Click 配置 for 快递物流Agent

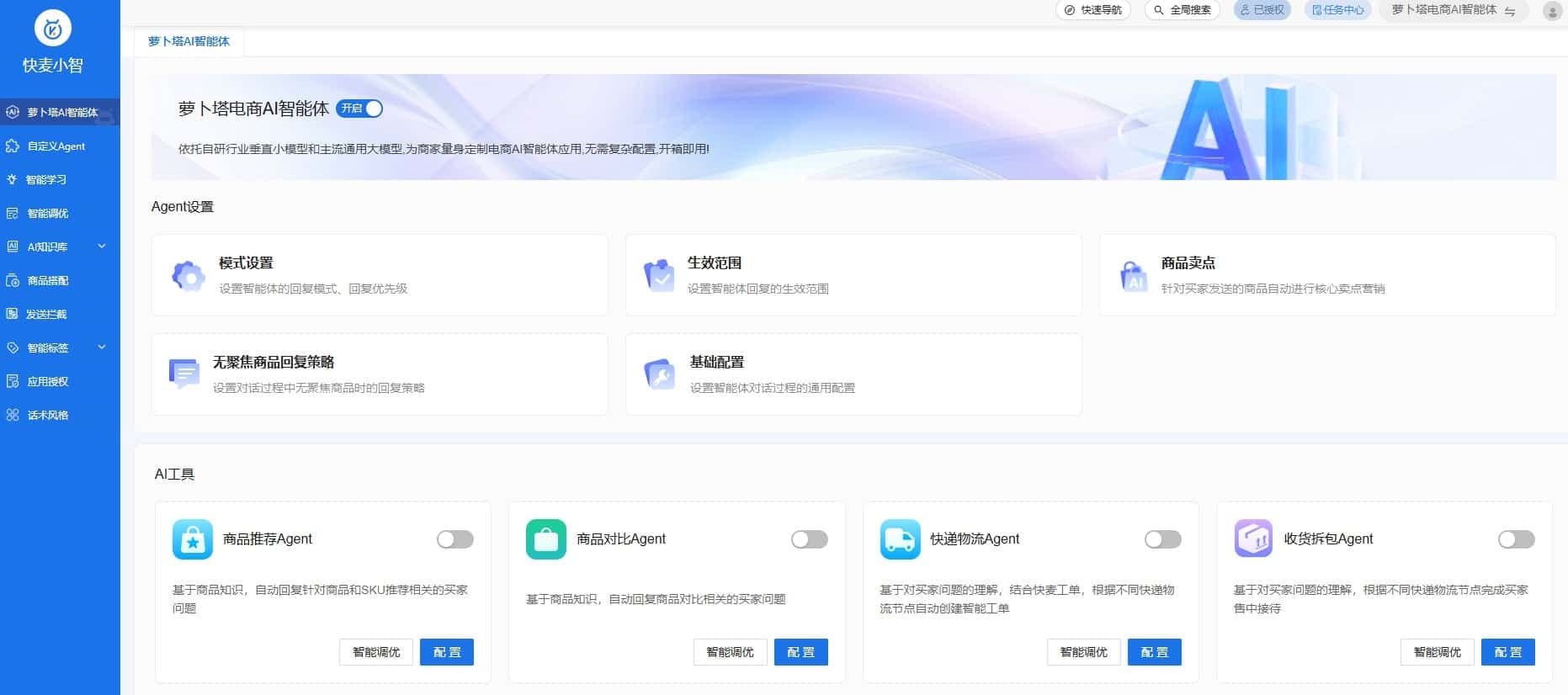(1155, 652)
